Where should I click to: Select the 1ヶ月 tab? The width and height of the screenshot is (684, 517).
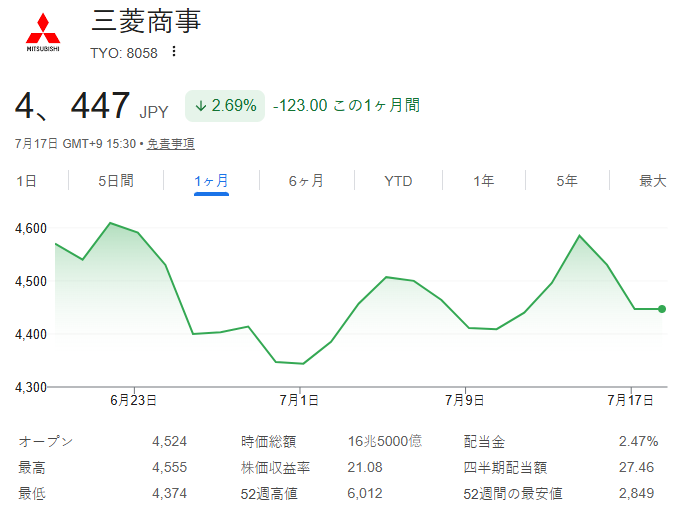(x=211, y=181)
